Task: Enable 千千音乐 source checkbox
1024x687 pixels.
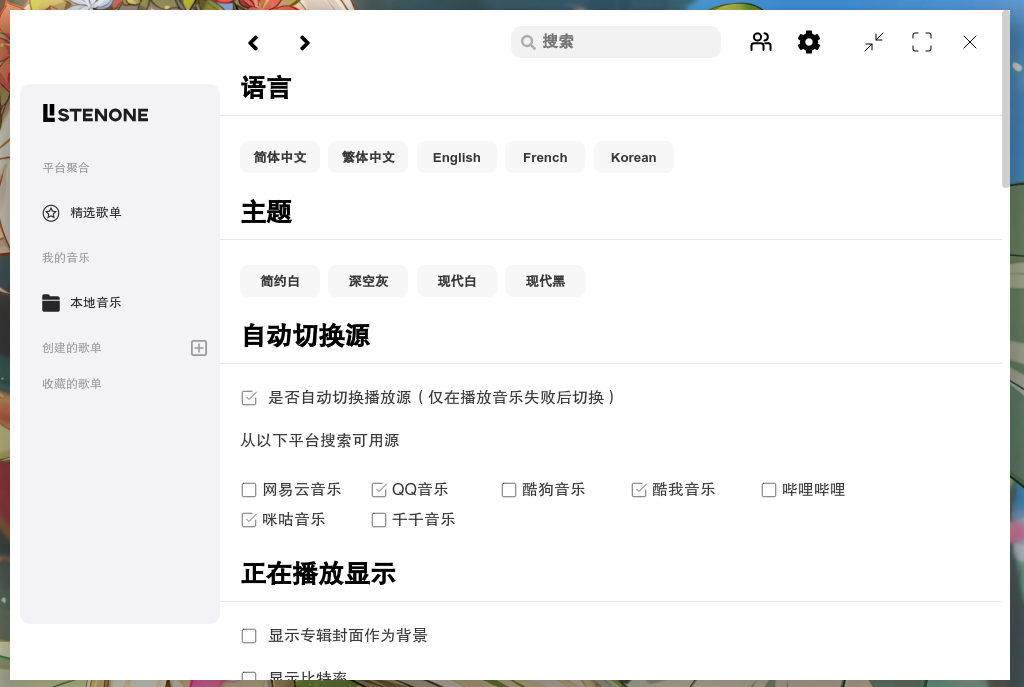Action: [x=379, y=520]
